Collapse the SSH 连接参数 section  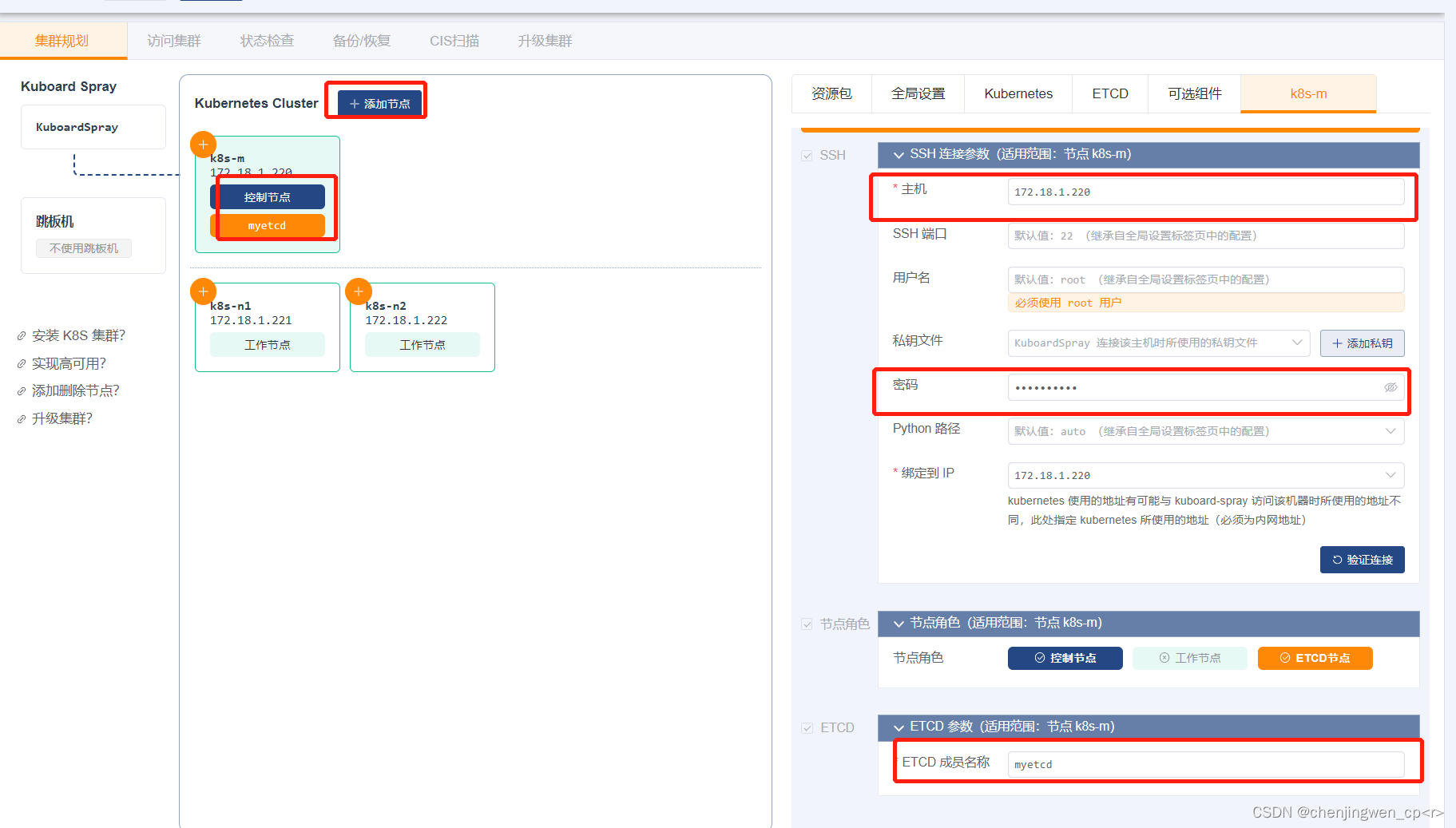tap(1148, 154)
